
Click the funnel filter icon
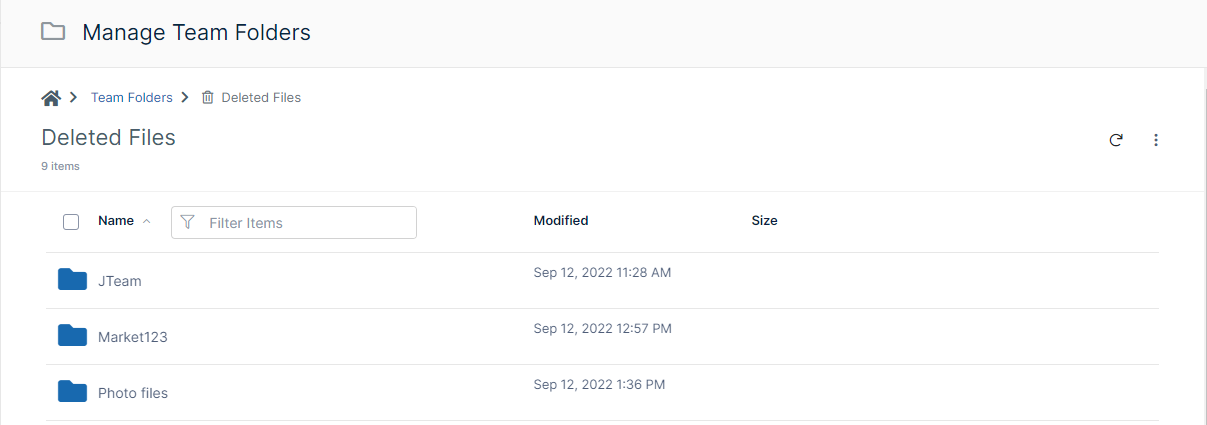[188, 222]
